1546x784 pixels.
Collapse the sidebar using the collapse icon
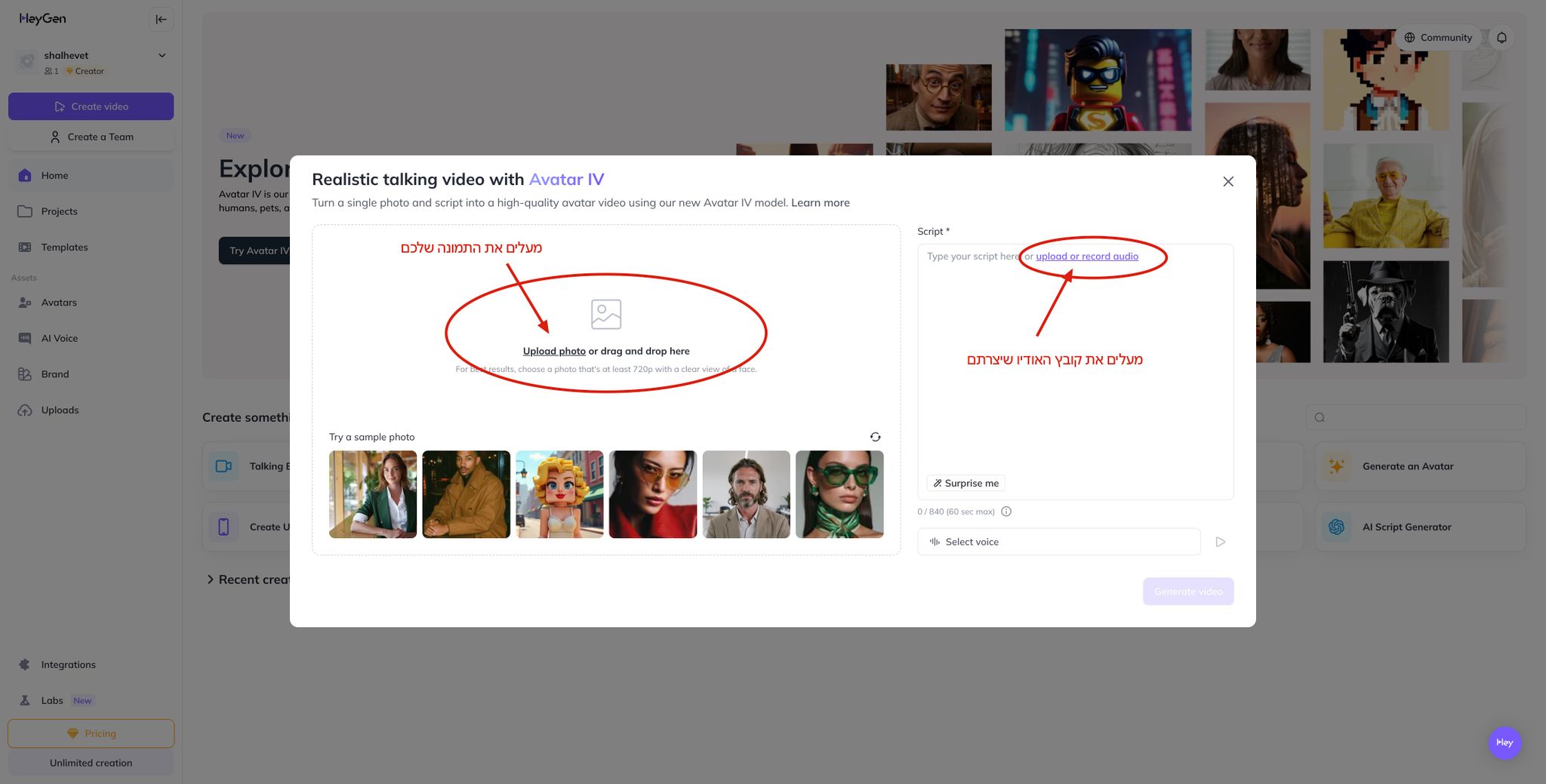tap(161, 19)
